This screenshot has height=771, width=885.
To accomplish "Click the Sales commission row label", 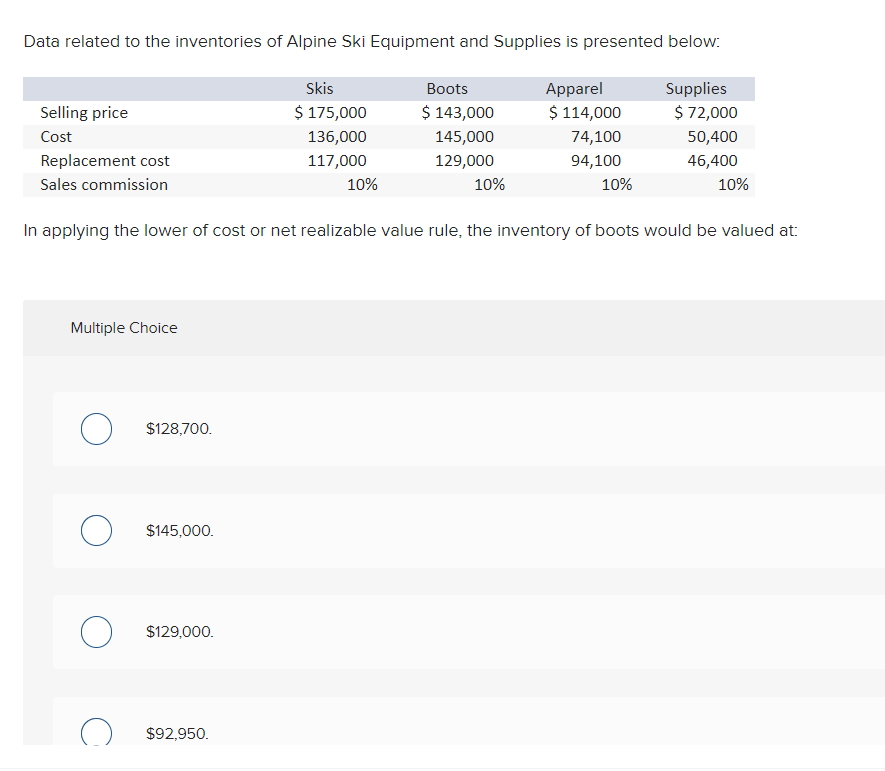I will 104,185.
